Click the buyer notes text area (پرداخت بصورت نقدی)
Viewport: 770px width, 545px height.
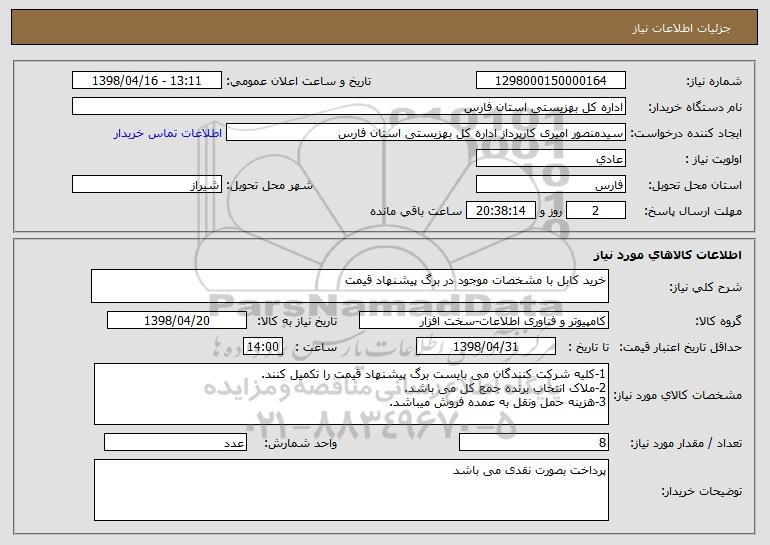(x=351, y=490)
